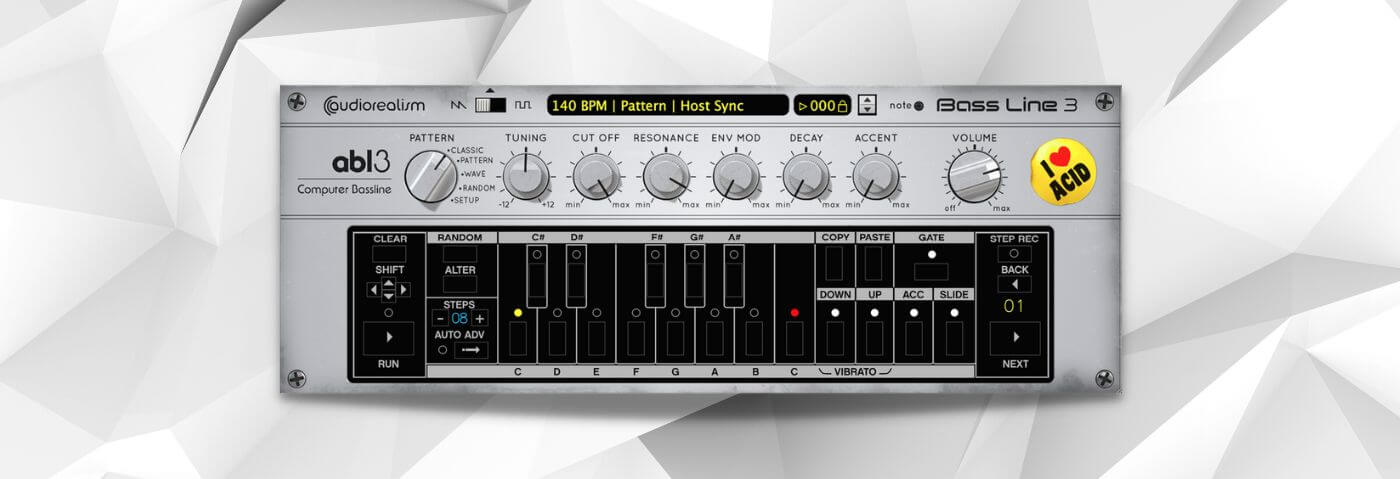Shift pattern left with the left arrow

pyautogui.click(x=373, y=290)
